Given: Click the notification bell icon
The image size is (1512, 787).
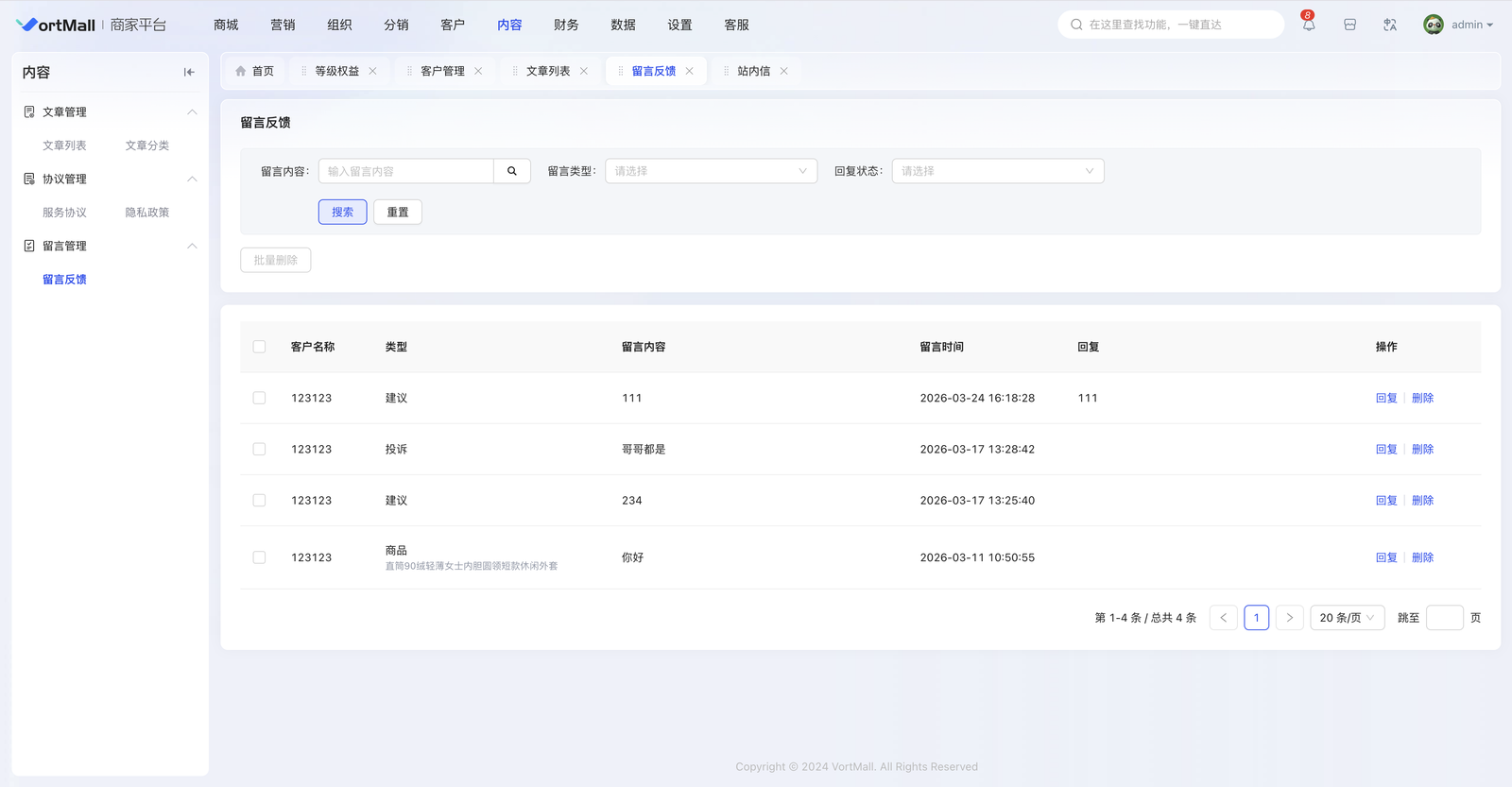Looking at the screenshot, I should [x=1309, y=25].
